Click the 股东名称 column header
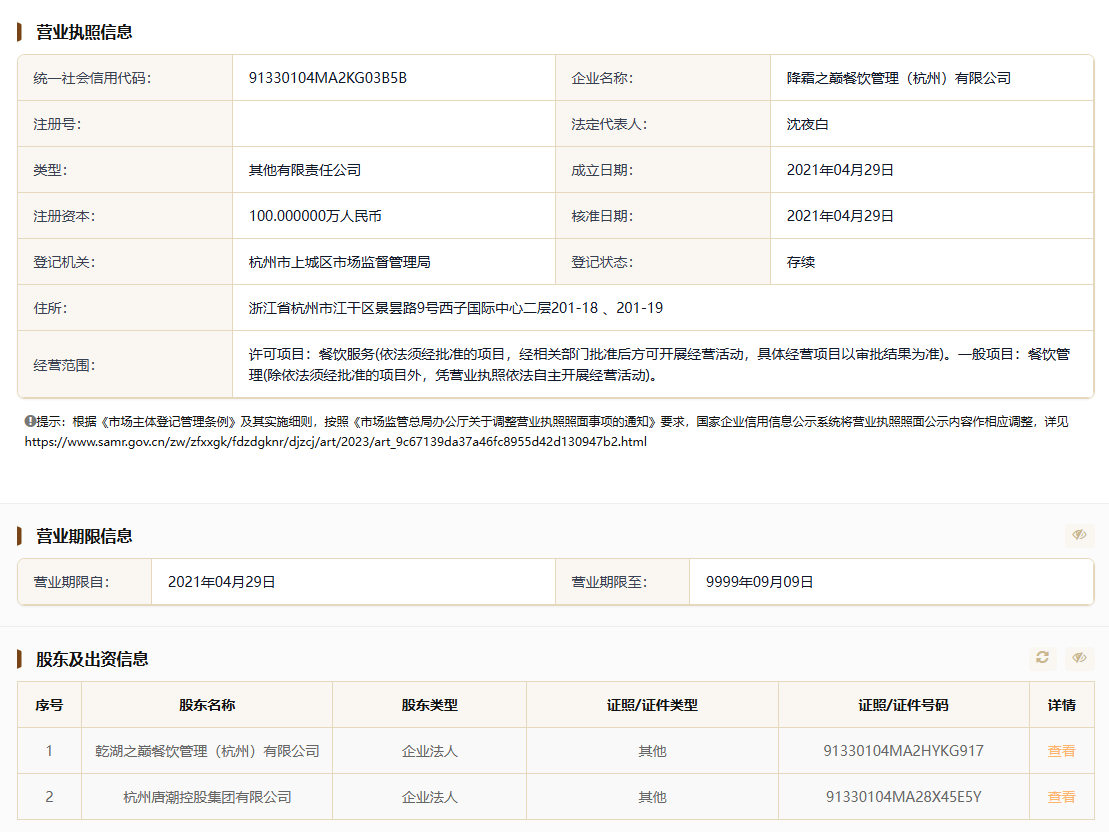The height and width of the screenshot is (832, 1109). (x=207, y=705)
